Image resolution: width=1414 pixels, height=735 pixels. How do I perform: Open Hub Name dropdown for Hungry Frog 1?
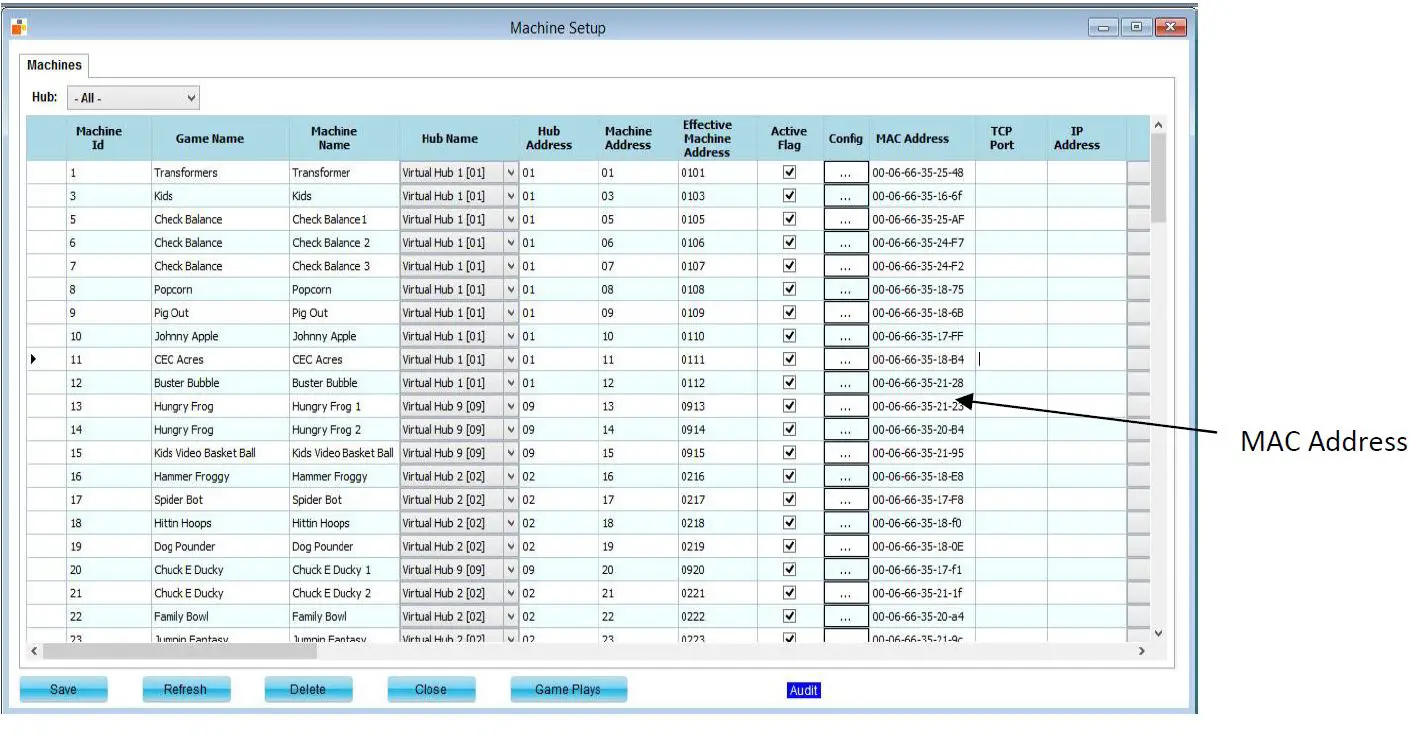[x=511, y=407]
